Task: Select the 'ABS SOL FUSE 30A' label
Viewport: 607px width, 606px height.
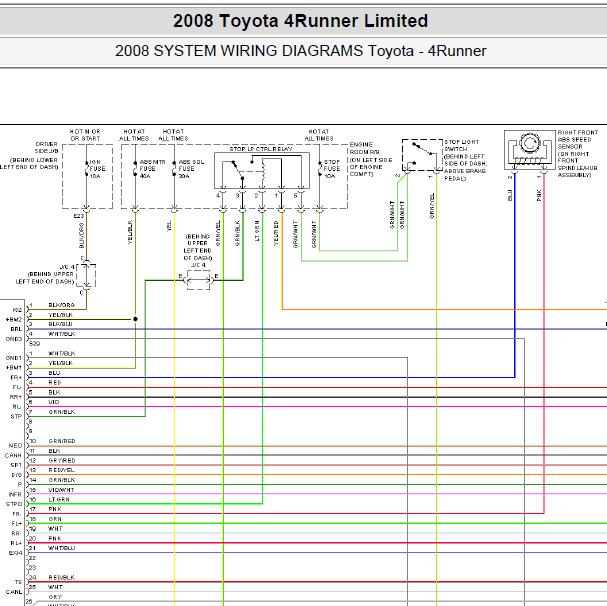Action: coord(191,169)
